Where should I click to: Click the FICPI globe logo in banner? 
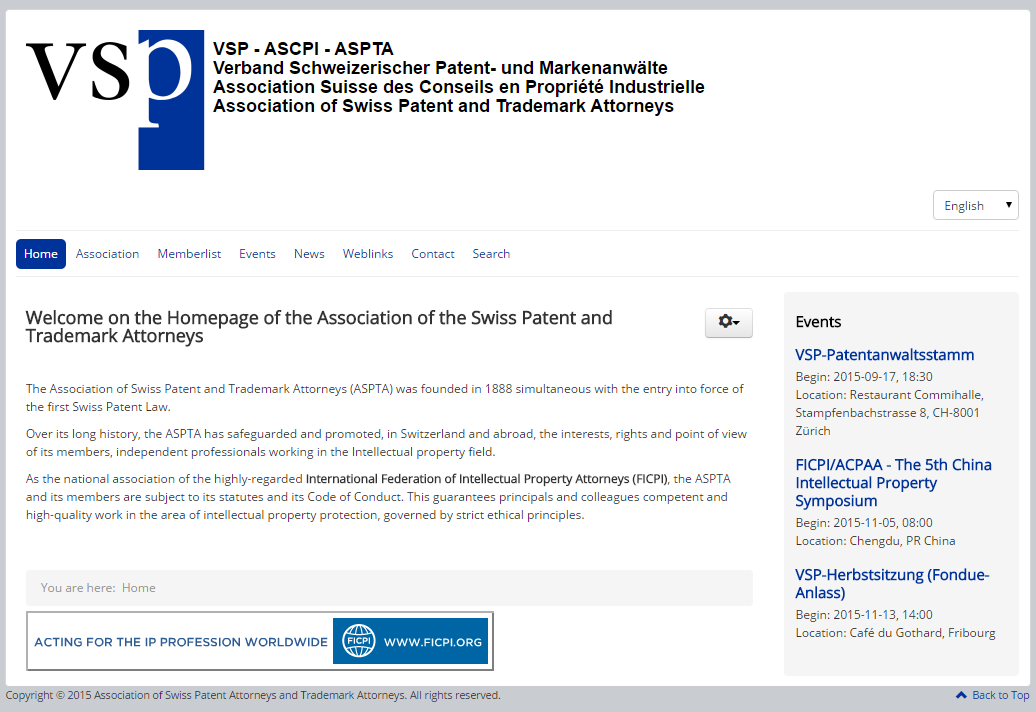click(x=358, y=641)
